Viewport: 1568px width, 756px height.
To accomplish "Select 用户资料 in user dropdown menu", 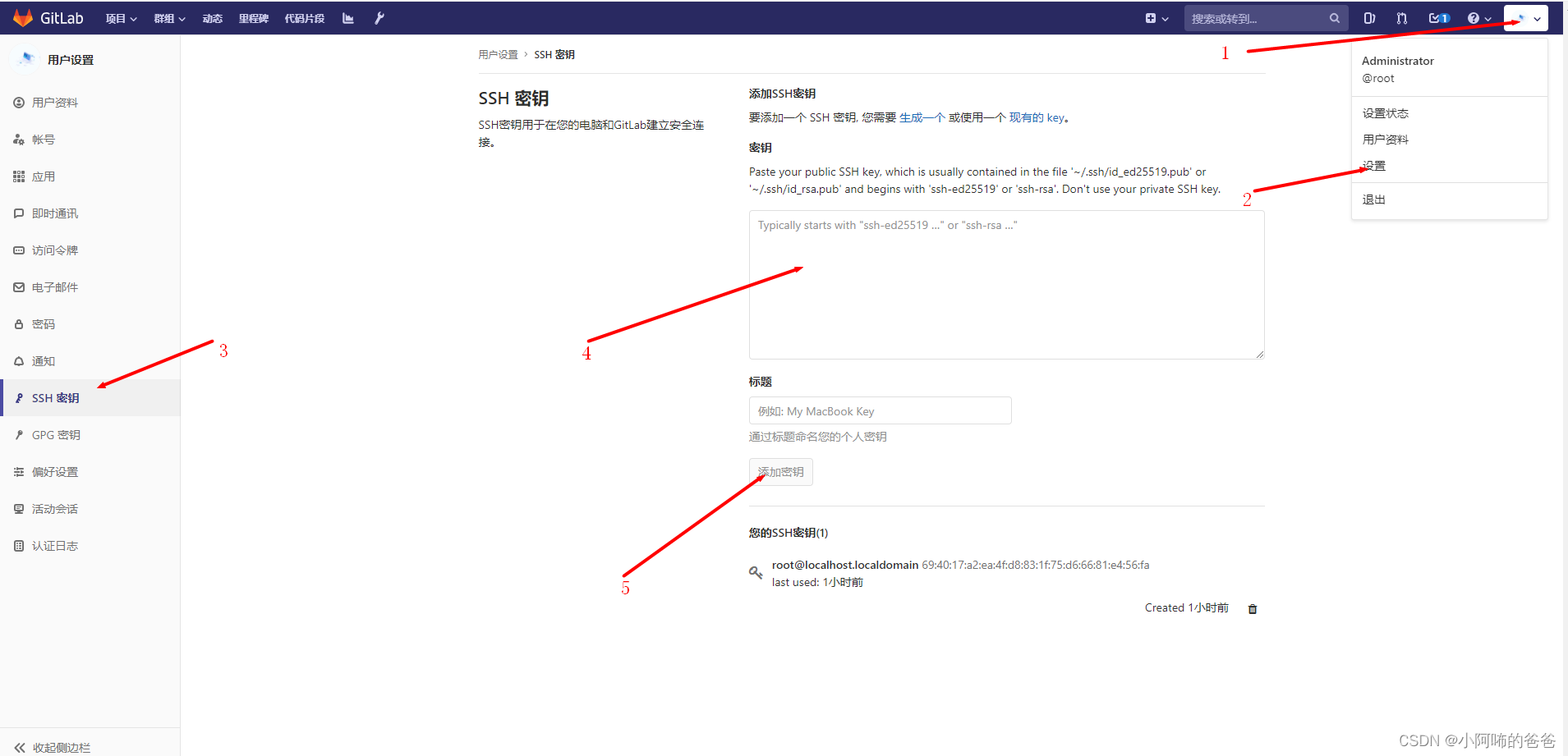I will point(1386,140).
